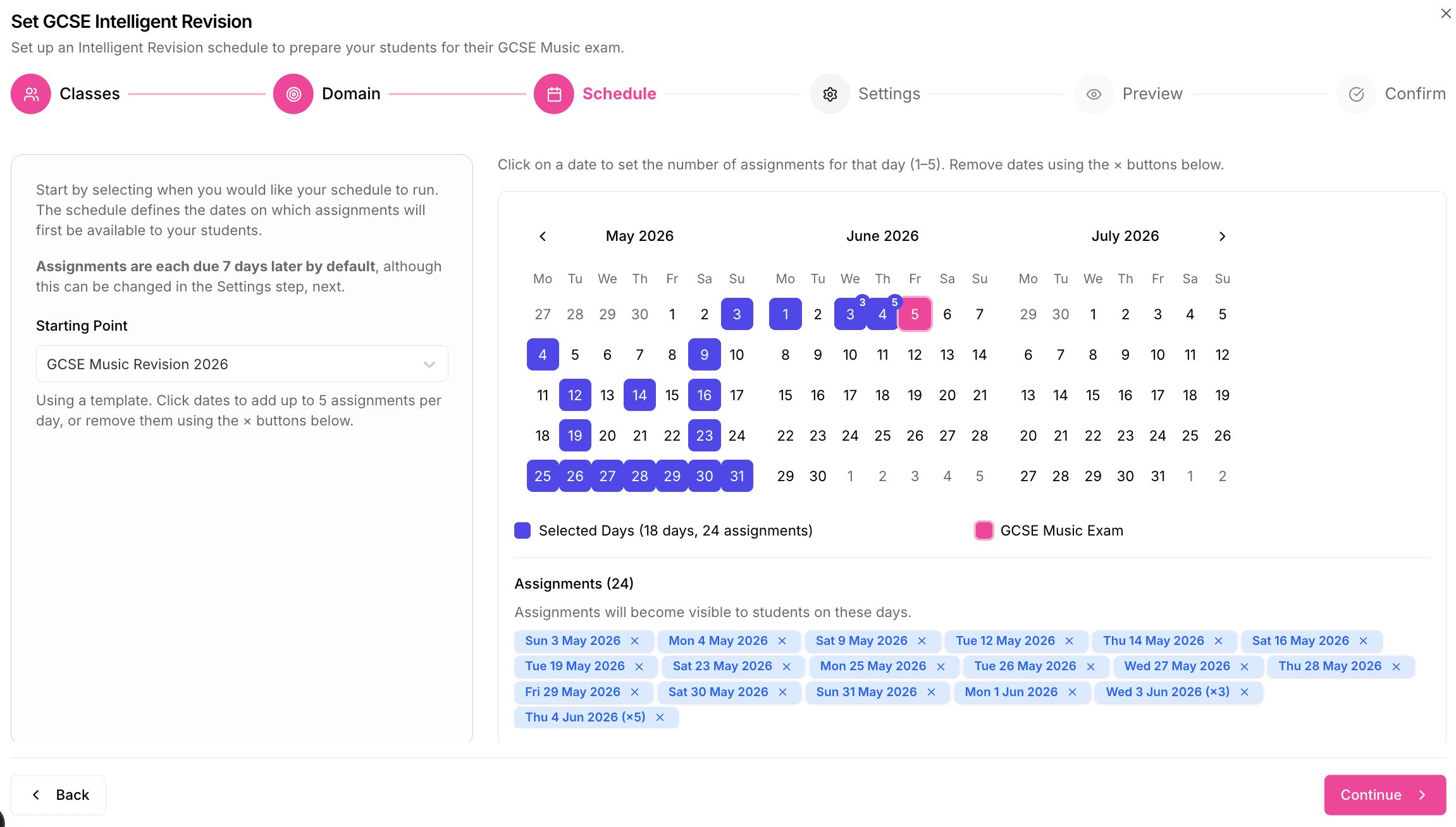This screenshot has width=1456, height=827.
Task: Click the Preview step eye icon
Action: click(1094, 94)
